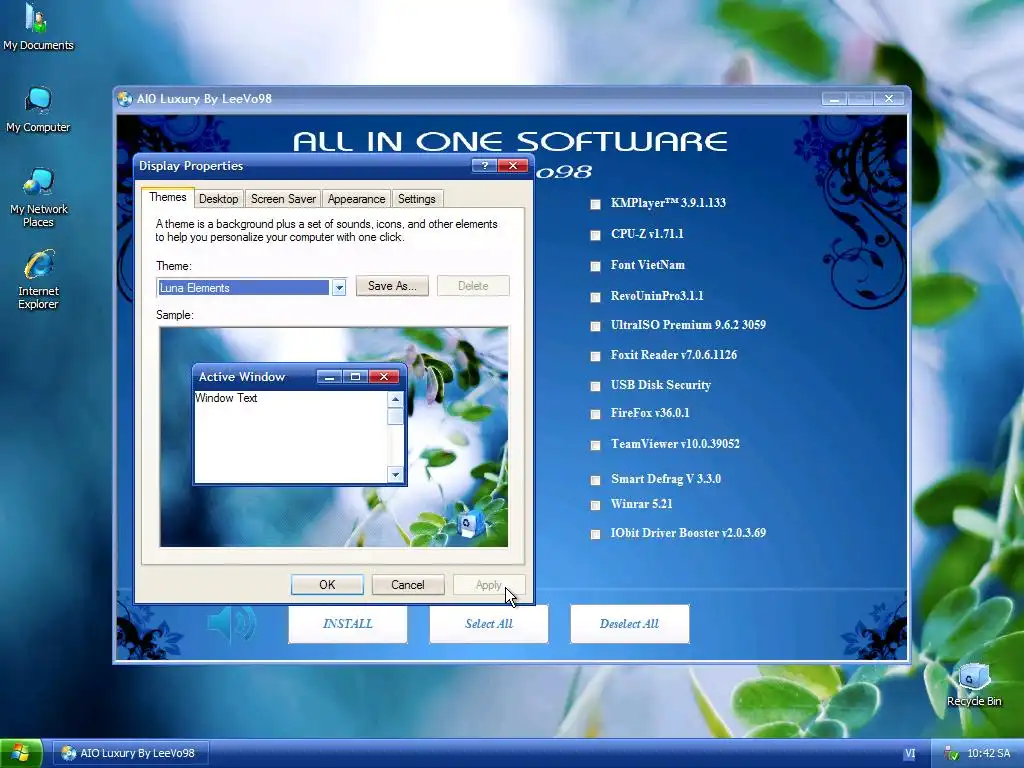Click the Display Properties help question button
Screen dimensions: 1024x768
[484, 166]
